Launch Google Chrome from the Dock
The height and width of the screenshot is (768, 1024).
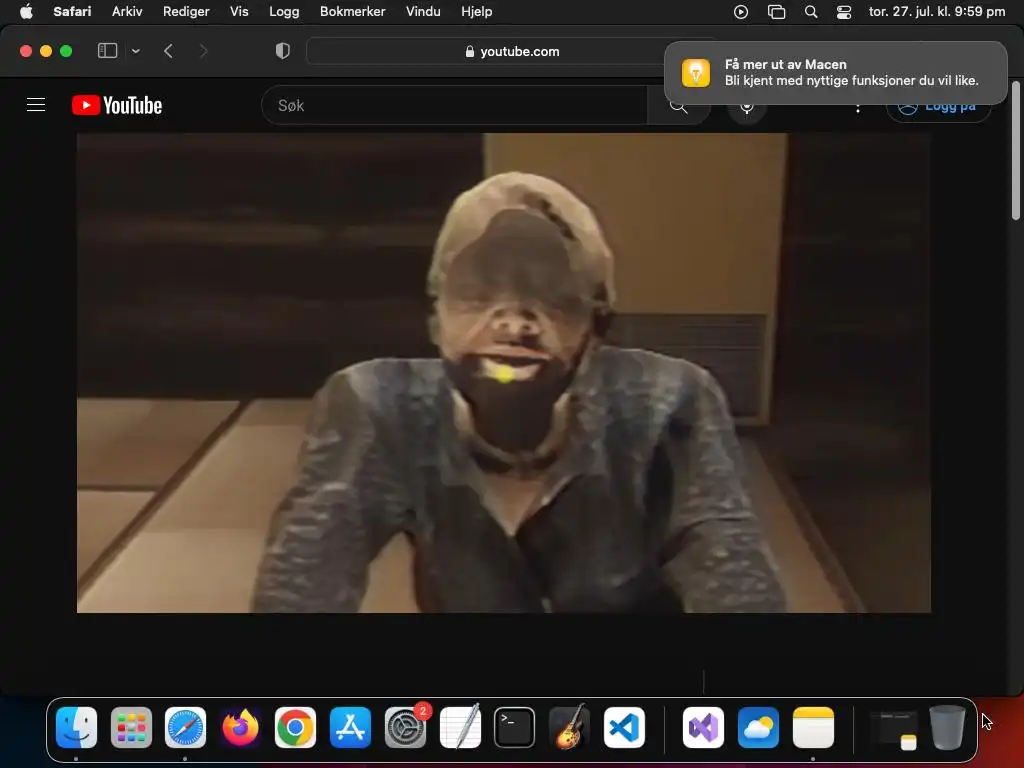point(295,727)
